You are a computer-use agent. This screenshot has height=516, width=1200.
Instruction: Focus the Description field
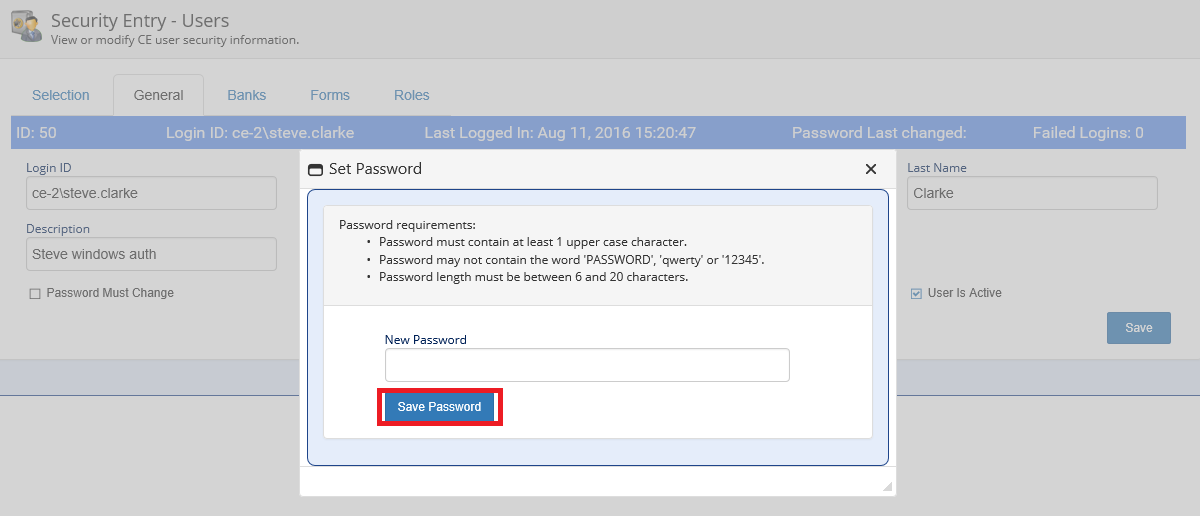(151, 254)
